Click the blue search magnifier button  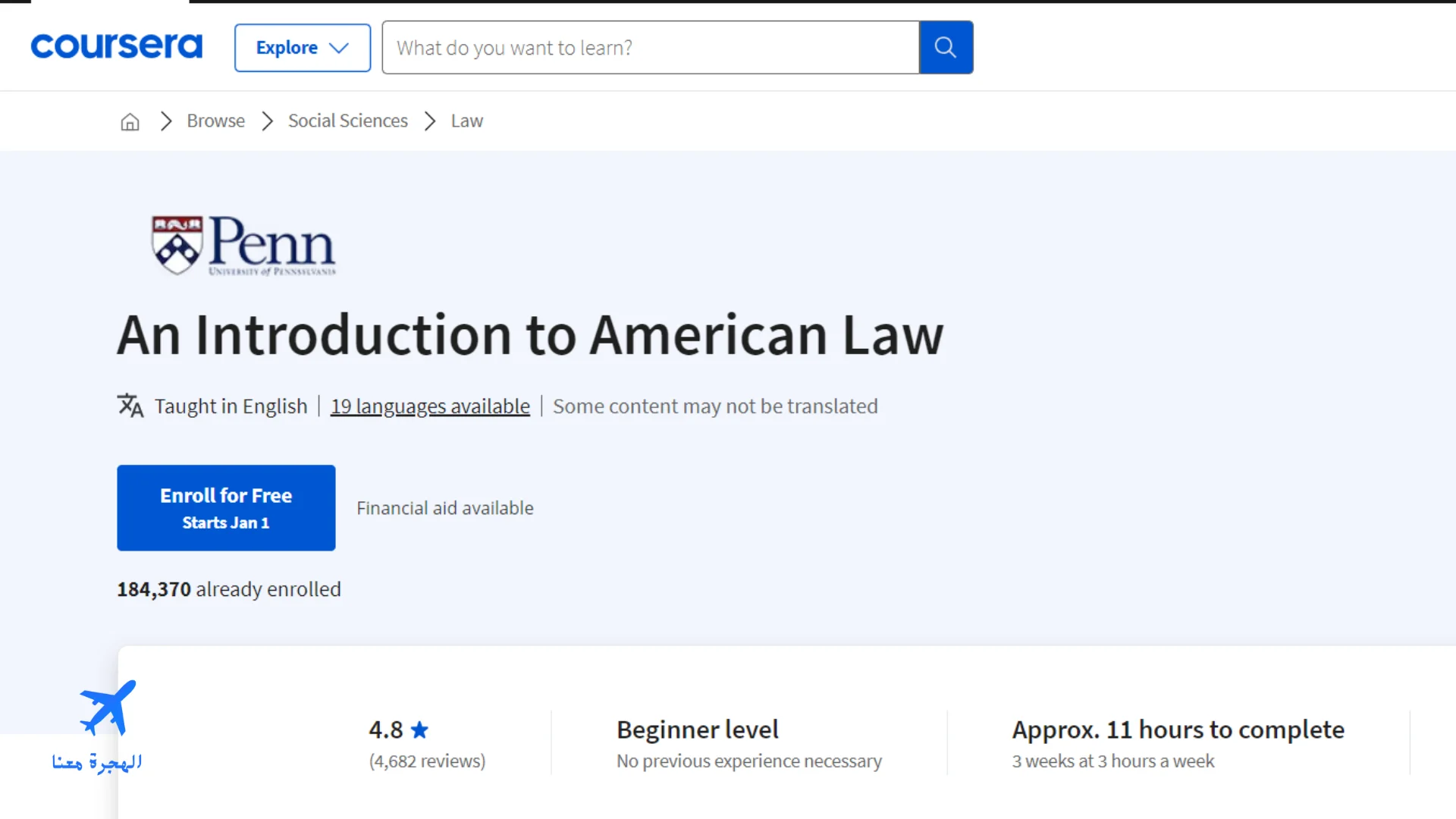click(x=946, y=48)
